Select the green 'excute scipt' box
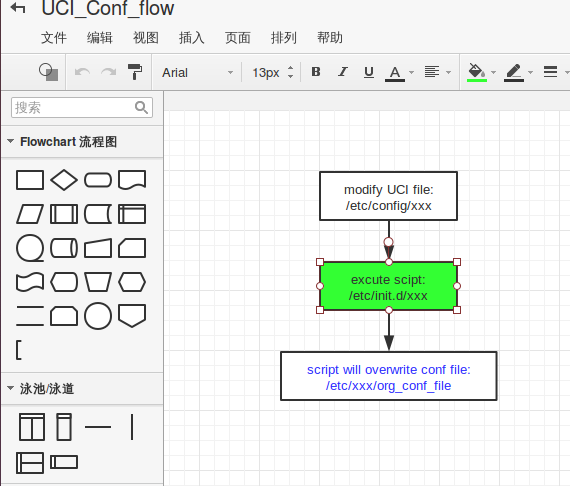Viewport: 570px width, 486px height. click(388, 286)
